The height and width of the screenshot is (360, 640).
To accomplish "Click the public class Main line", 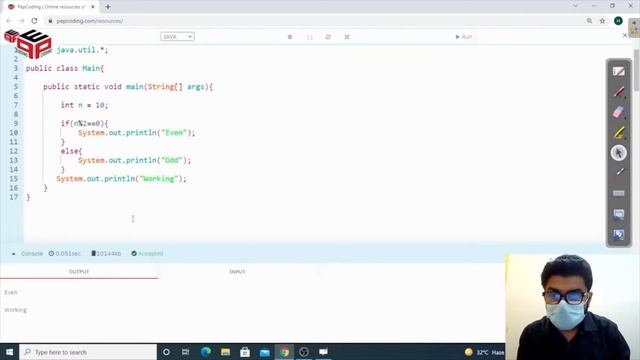I will tap(65, 69).
